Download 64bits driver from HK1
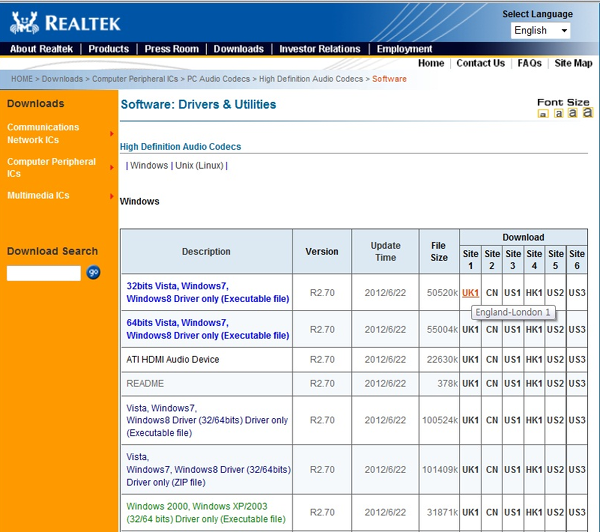Viewport: 600px width, 532px height. tap(534, 330)
